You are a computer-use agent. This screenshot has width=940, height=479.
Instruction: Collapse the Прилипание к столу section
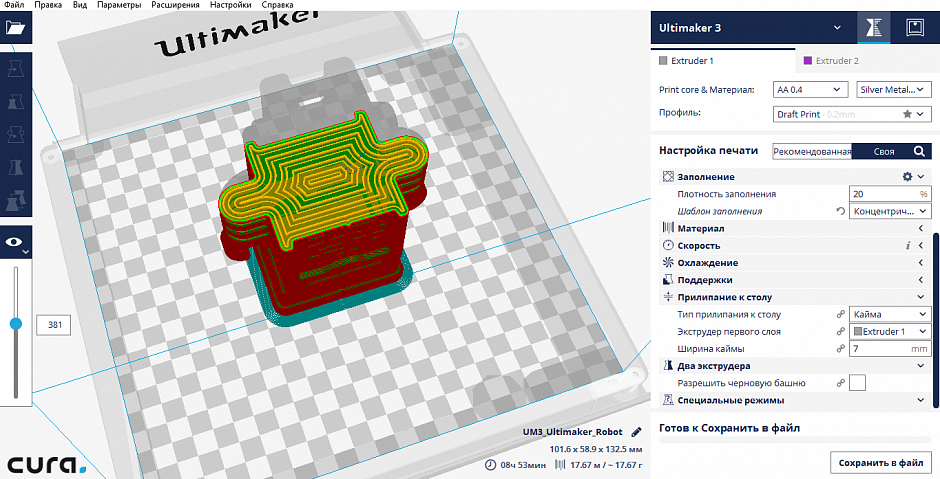click(920, 297)
